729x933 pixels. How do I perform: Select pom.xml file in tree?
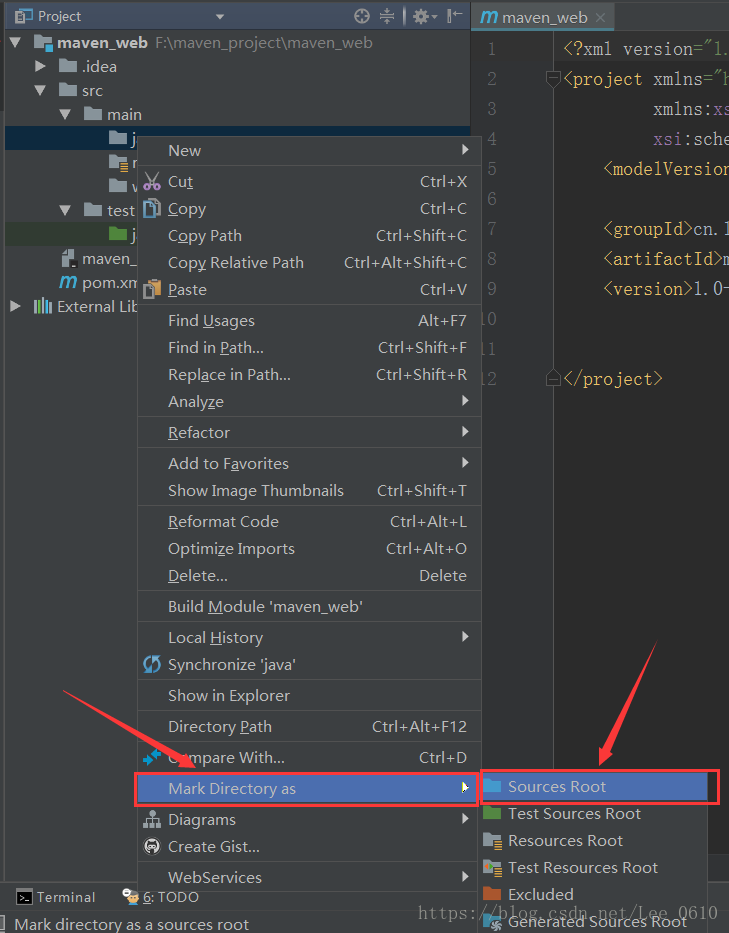pyautogui.click(x=99, y=283)
